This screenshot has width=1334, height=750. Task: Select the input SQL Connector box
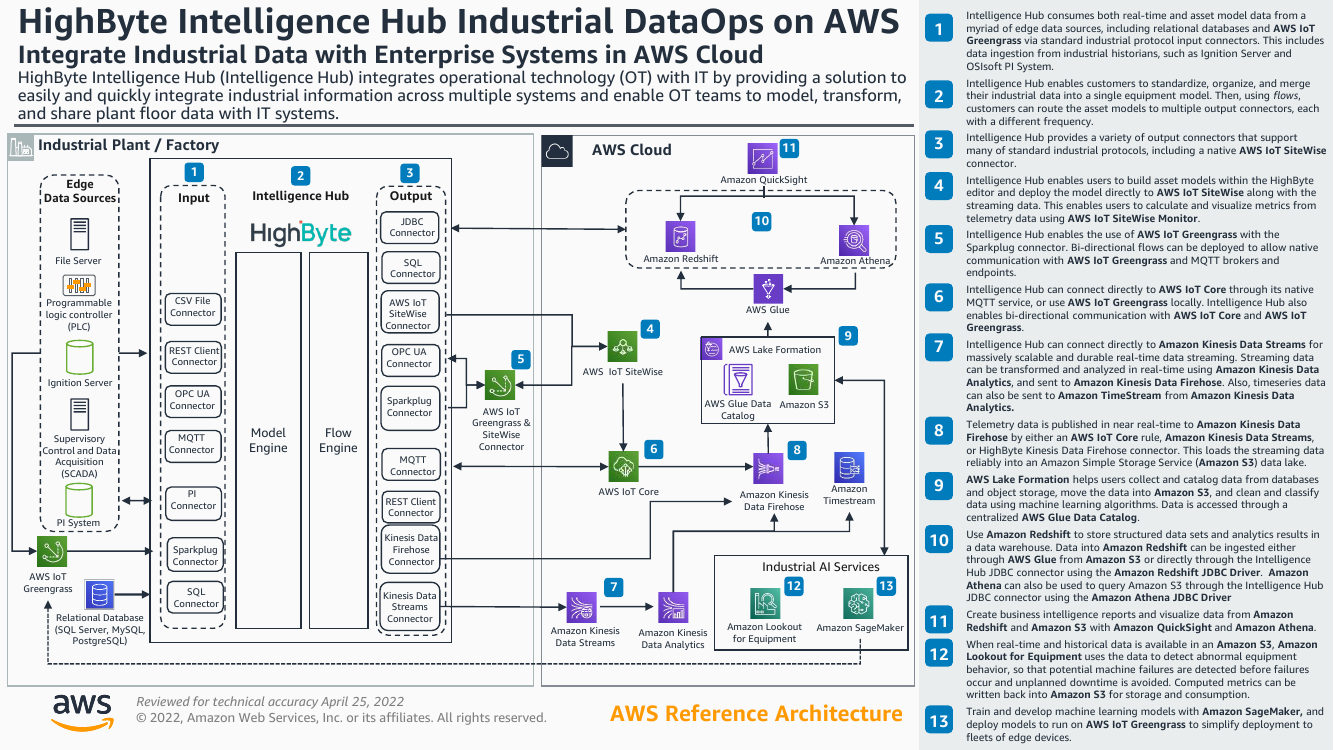[x=196, y=598]
